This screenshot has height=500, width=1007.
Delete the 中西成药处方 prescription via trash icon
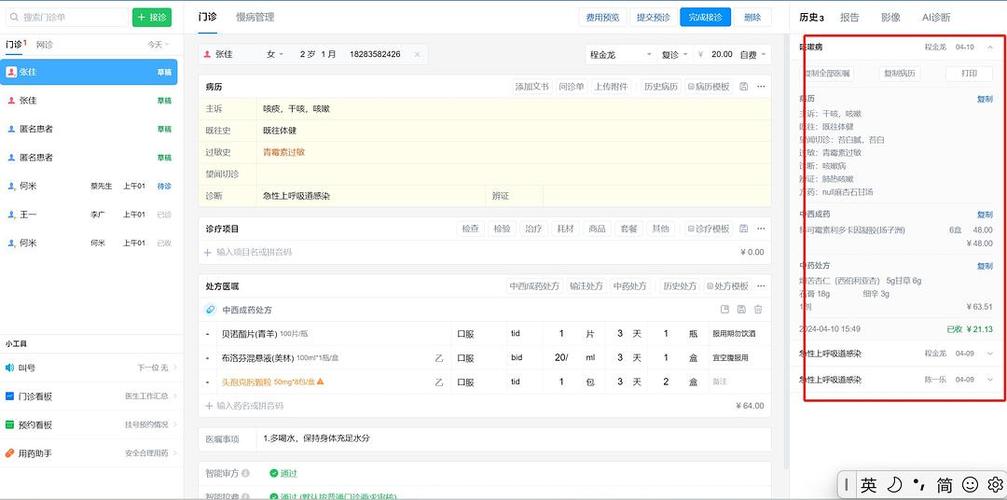point(758,309)
